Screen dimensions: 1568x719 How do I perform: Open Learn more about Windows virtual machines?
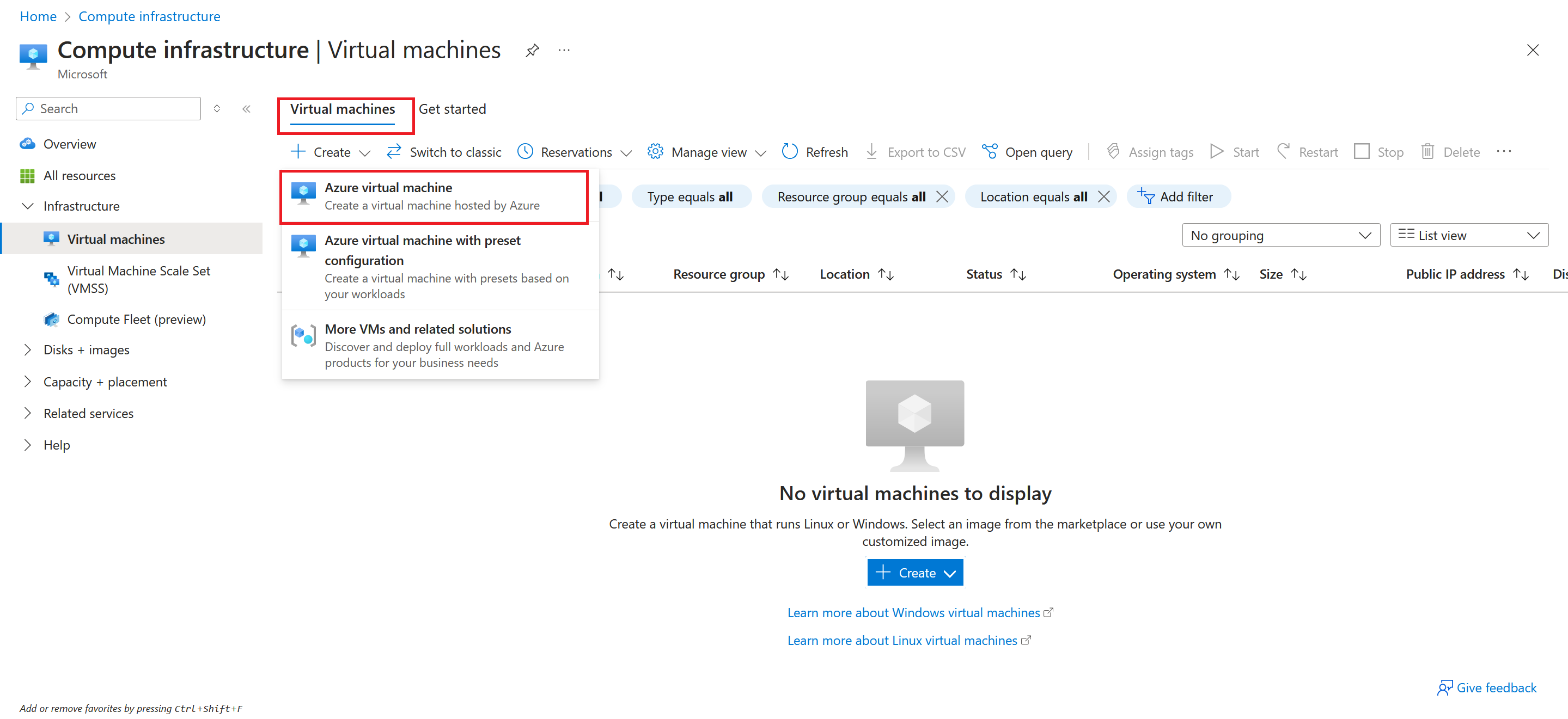(920, 613)
